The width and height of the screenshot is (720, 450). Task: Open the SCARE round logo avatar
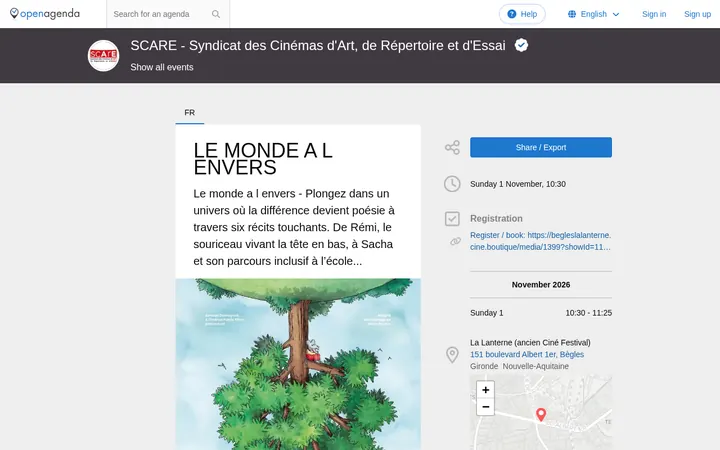103,56
